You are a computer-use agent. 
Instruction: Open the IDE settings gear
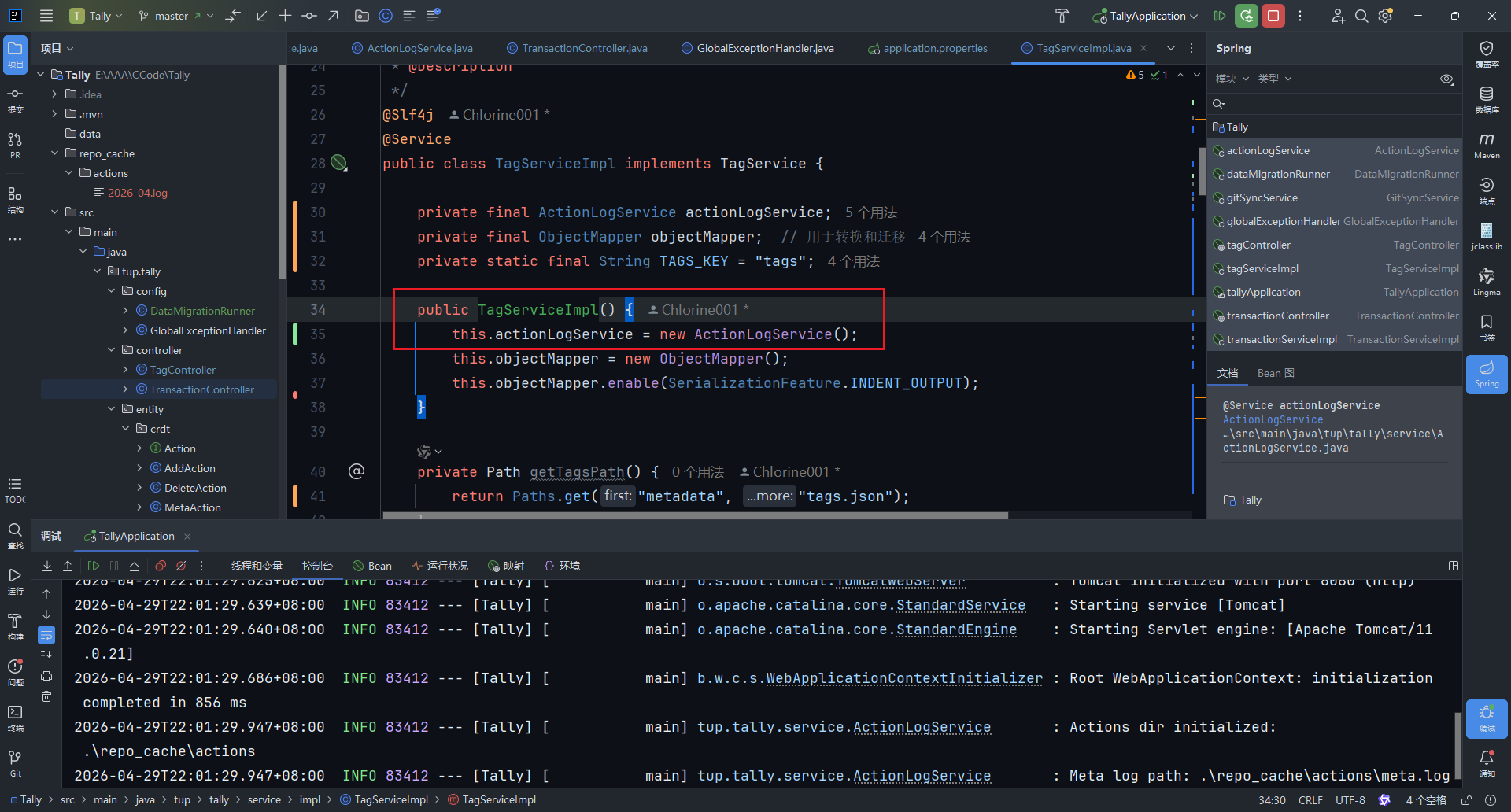click(1386, 16)
